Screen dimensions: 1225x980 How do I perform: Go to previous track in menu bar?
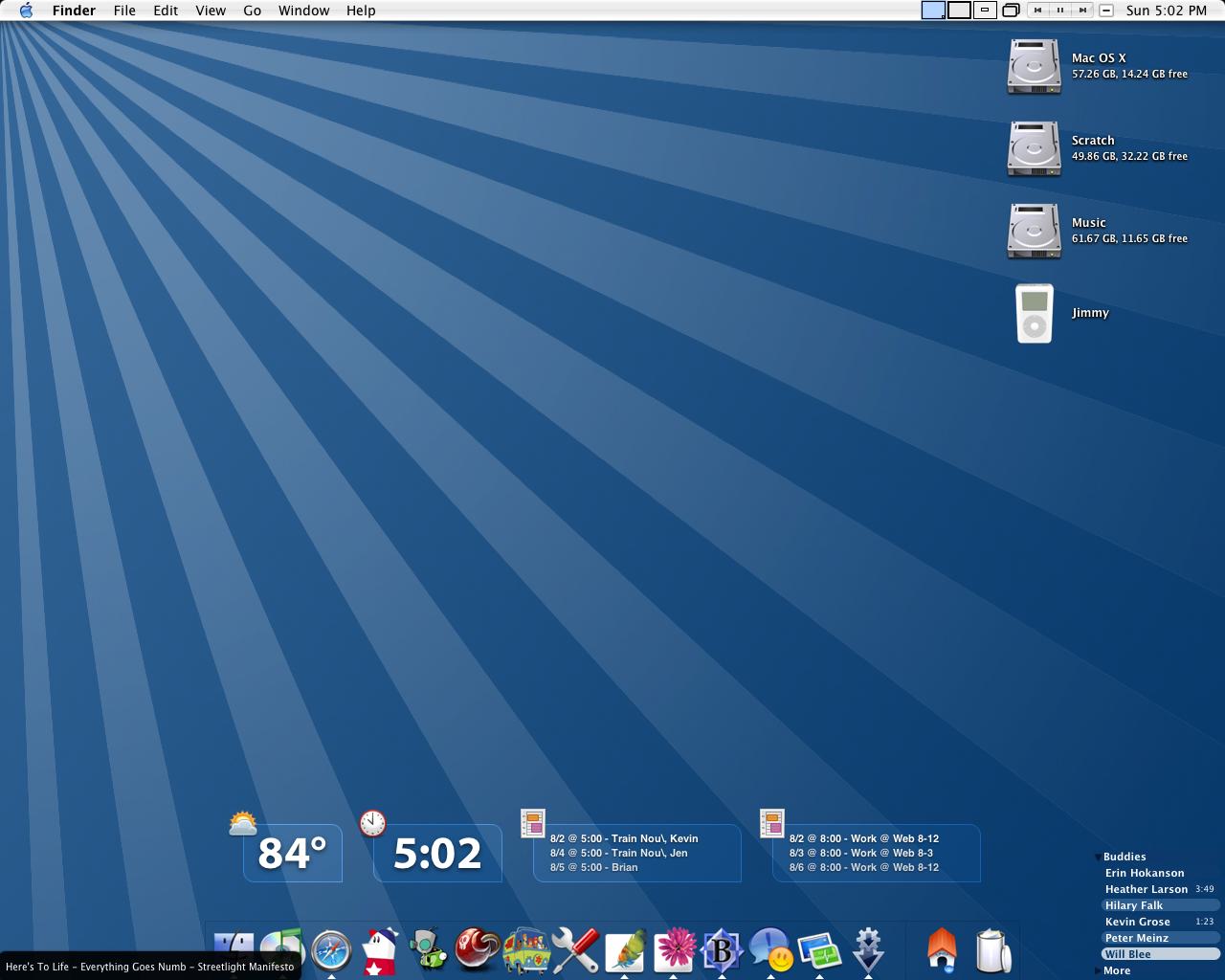pyautogui.click(x=1038, y=11)
